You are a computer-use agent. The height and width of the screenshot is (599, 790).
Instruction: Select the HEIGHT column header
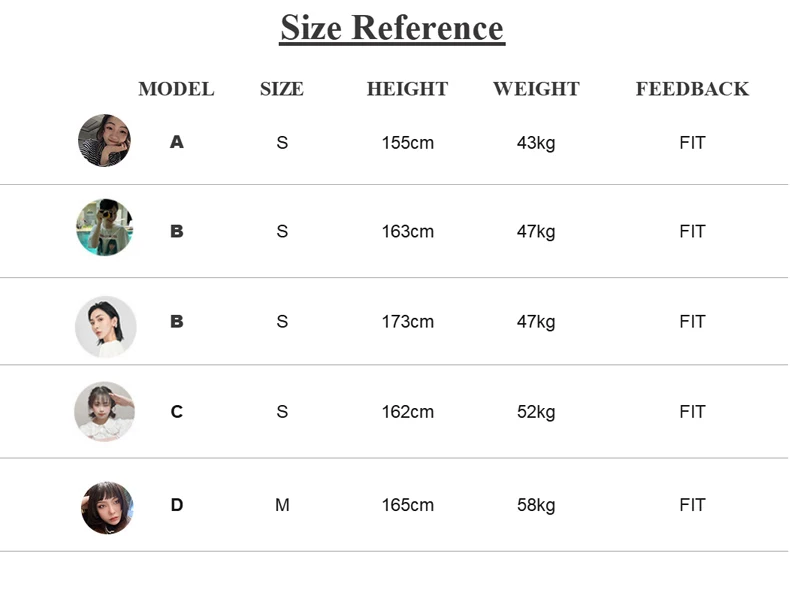coord(407,89)
